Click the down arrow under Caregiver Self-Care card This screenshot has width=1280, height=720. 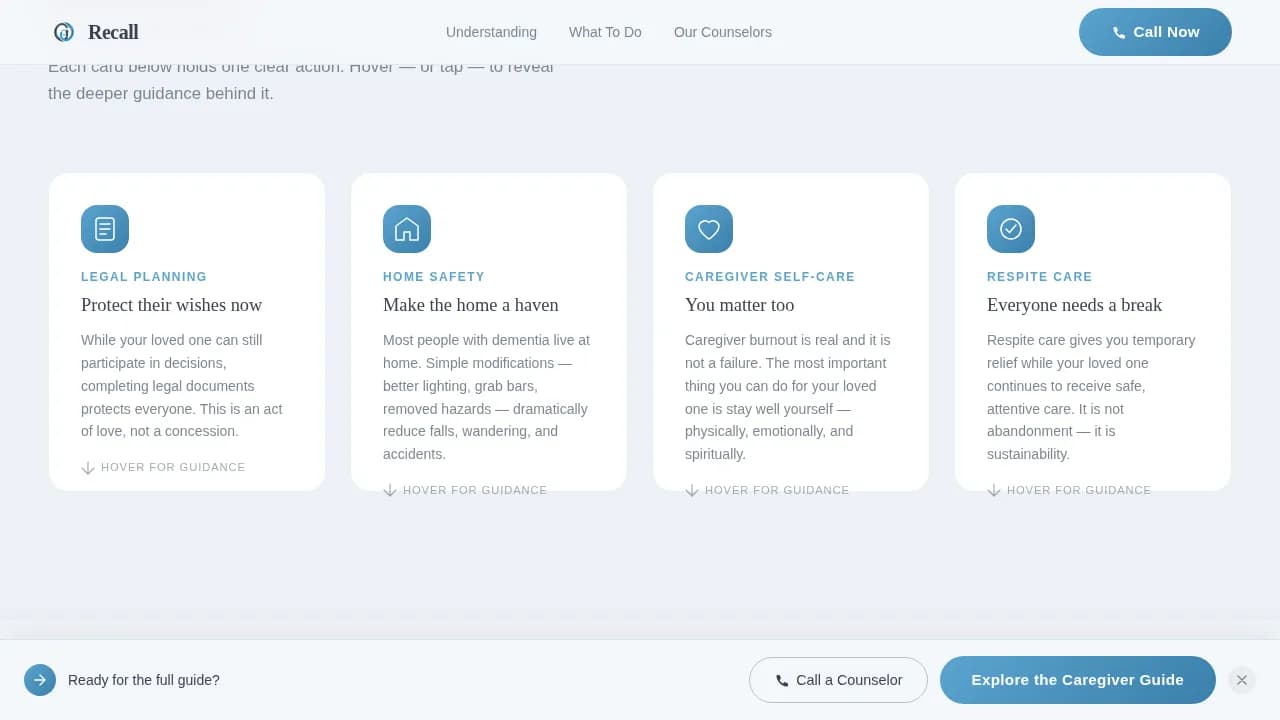tap(692, 491)
